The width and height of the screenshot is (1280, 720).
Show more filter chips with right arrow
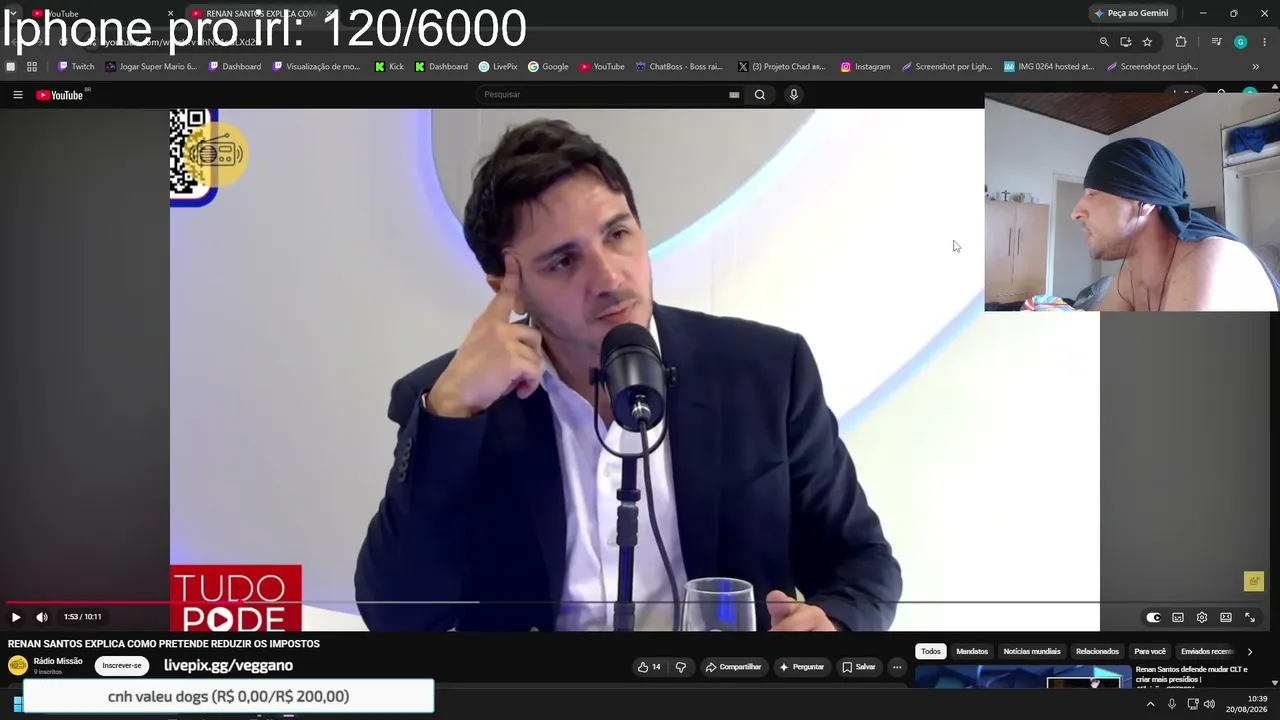tap(1249, 652)
